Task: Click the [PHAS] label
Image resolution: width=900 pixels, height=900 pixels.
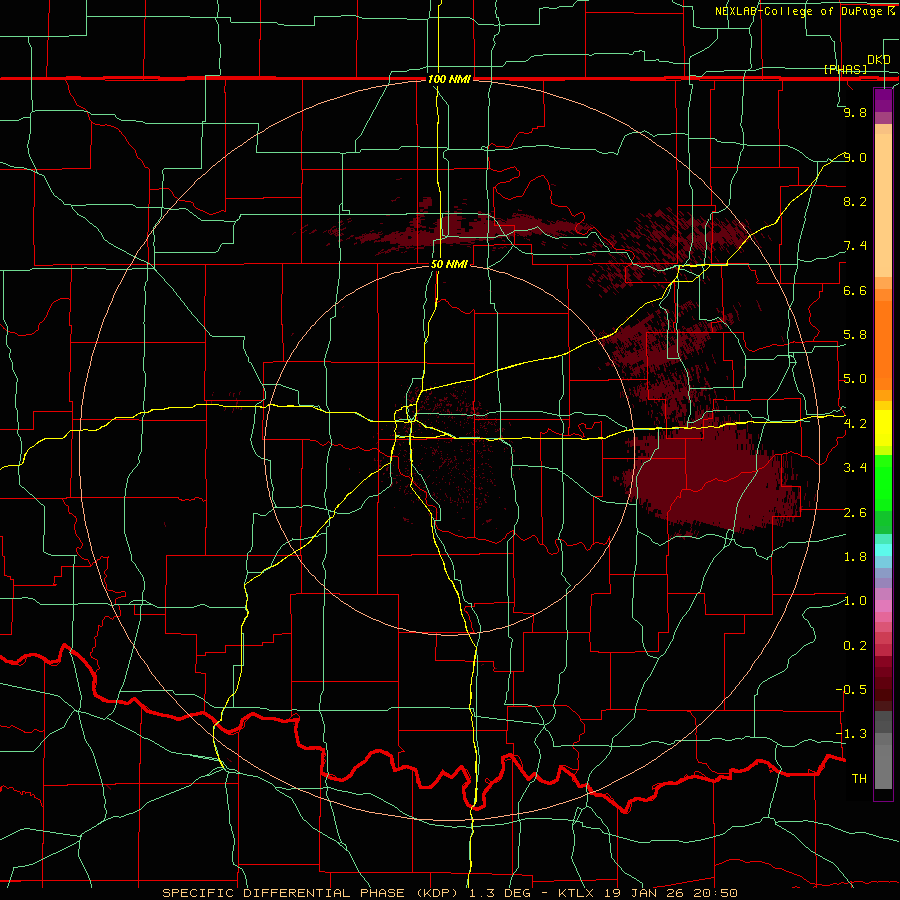Action: point(845,69)
